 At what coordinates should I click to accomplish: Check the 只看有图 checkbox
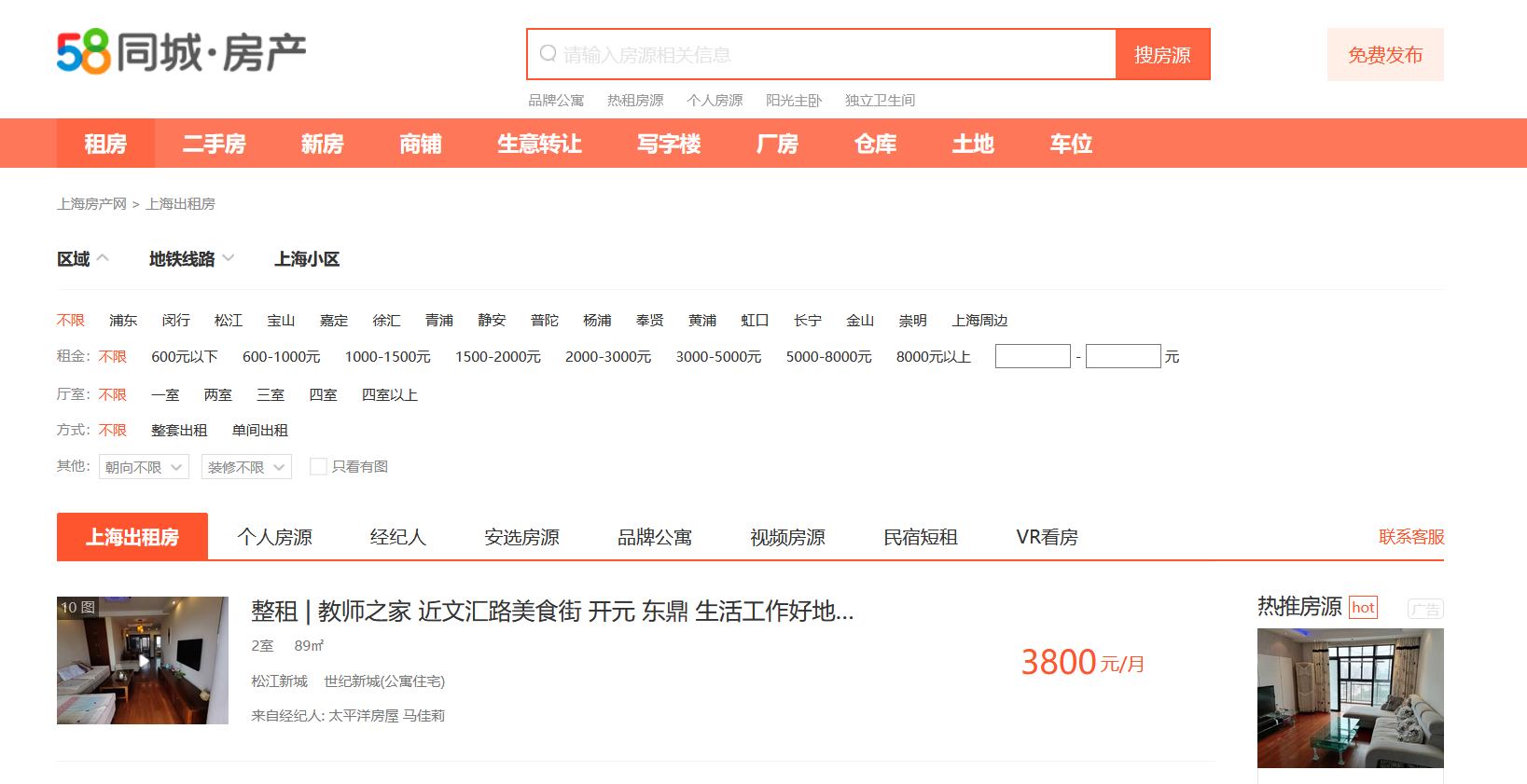318,466
